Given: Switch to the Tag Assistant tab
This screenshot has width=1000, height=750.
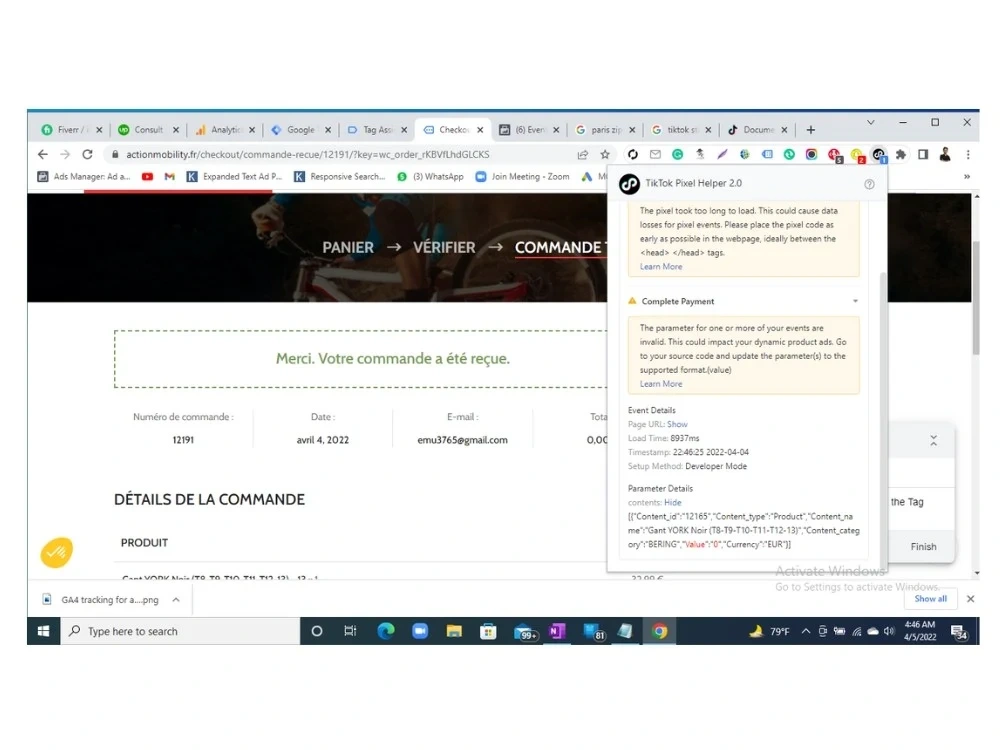Looking at the screenshot, I should pos(377,129).
